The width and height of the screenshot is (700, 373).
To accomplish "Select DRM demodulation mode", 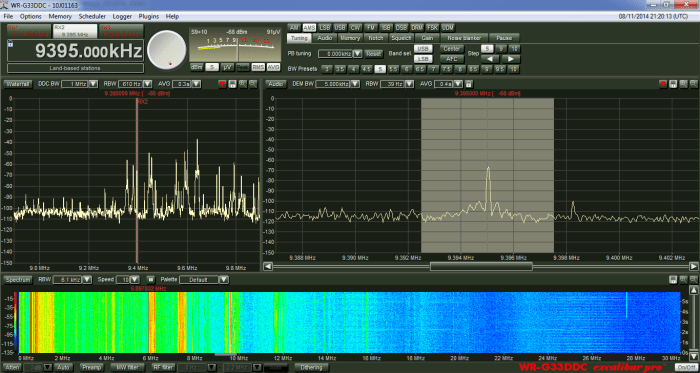I will 417,27.
